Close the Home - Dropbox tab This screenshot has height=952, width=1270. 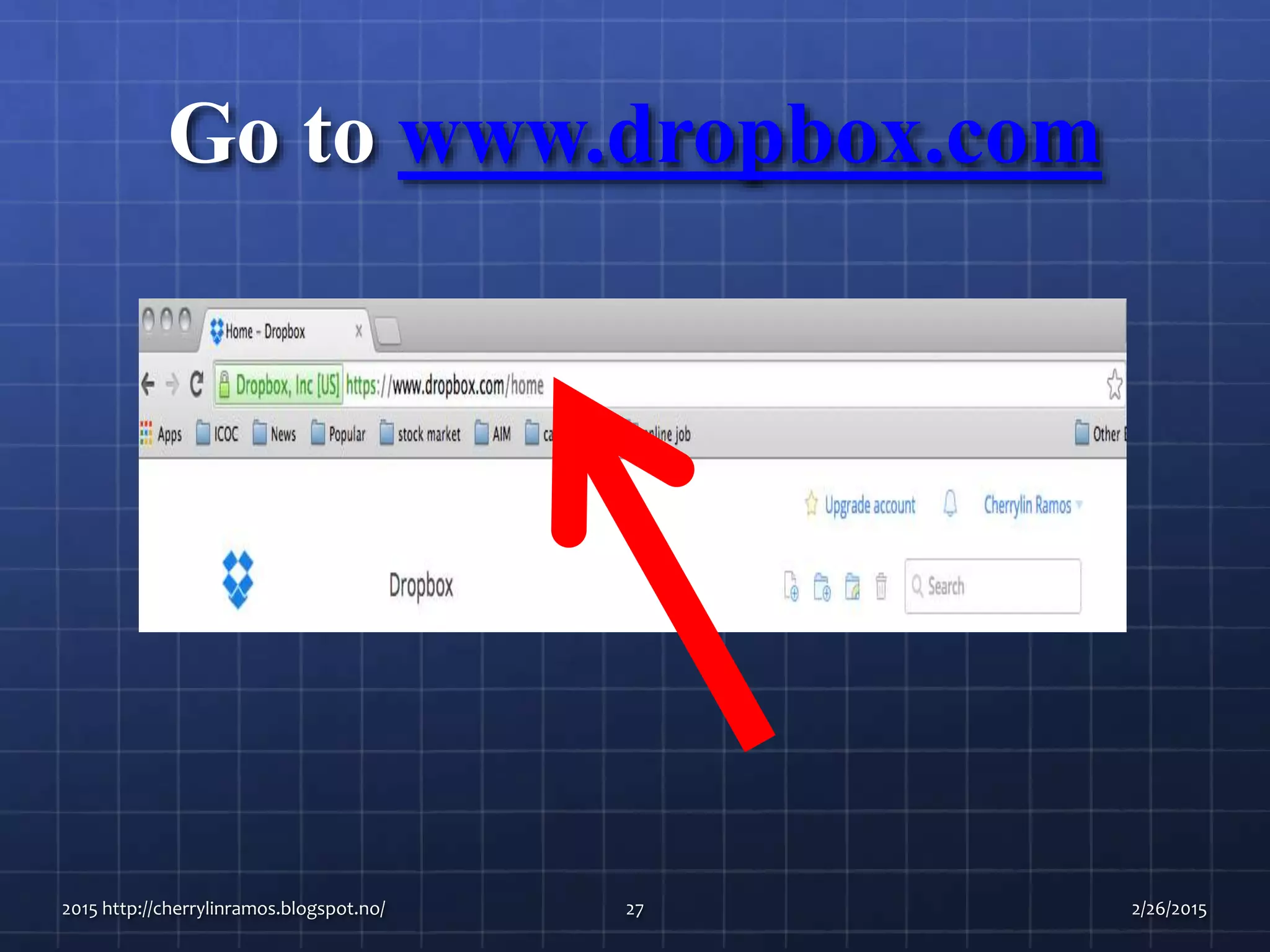click(x=358, y=332)
